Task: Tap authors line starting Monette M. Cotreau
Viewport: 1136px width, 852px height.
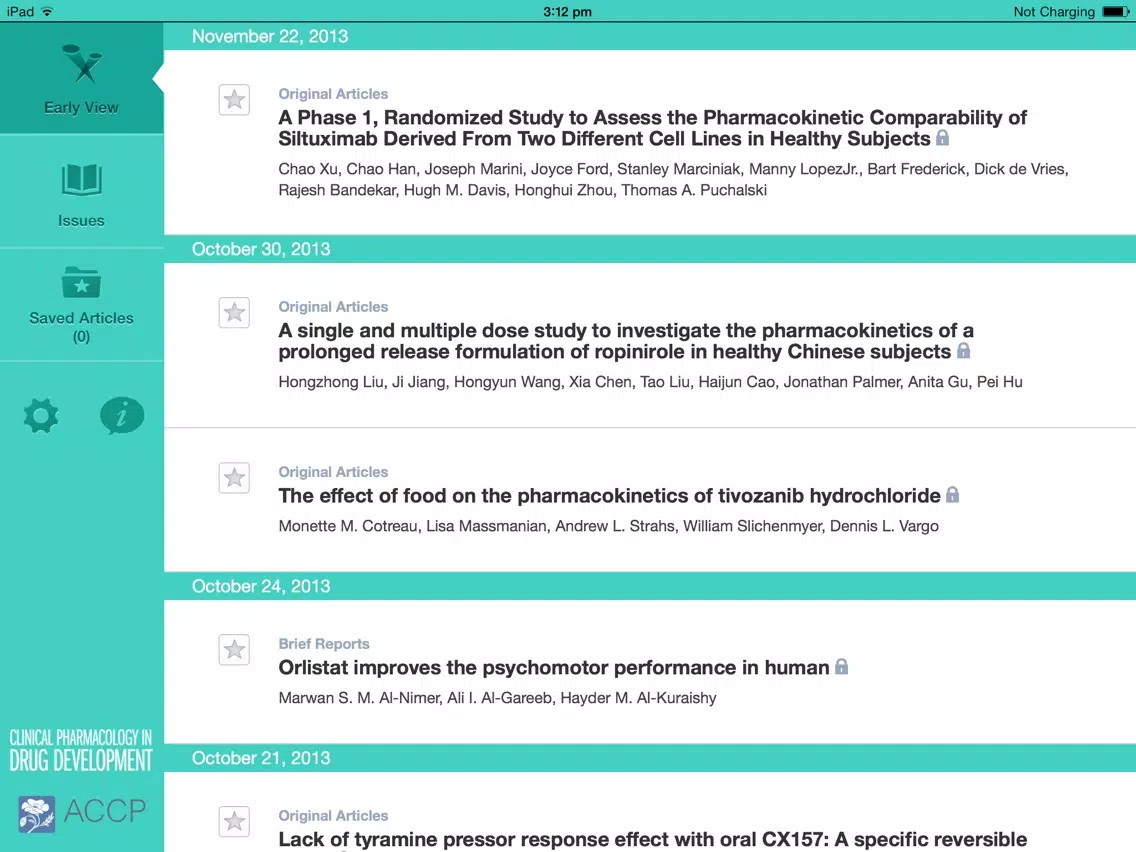Action: coord(609,526)
